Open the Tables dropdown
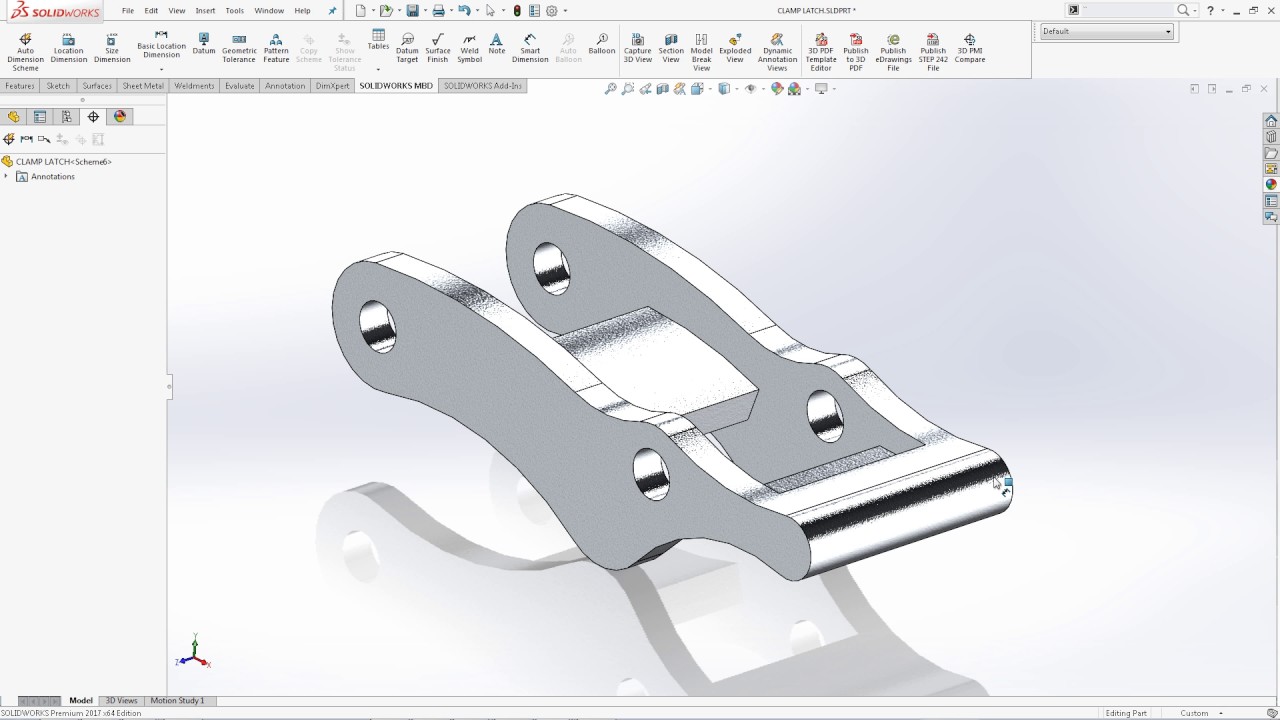Image resolution: width=1280 pixels, height=720 pixels. pyautogui.click(x=378, y=70)
